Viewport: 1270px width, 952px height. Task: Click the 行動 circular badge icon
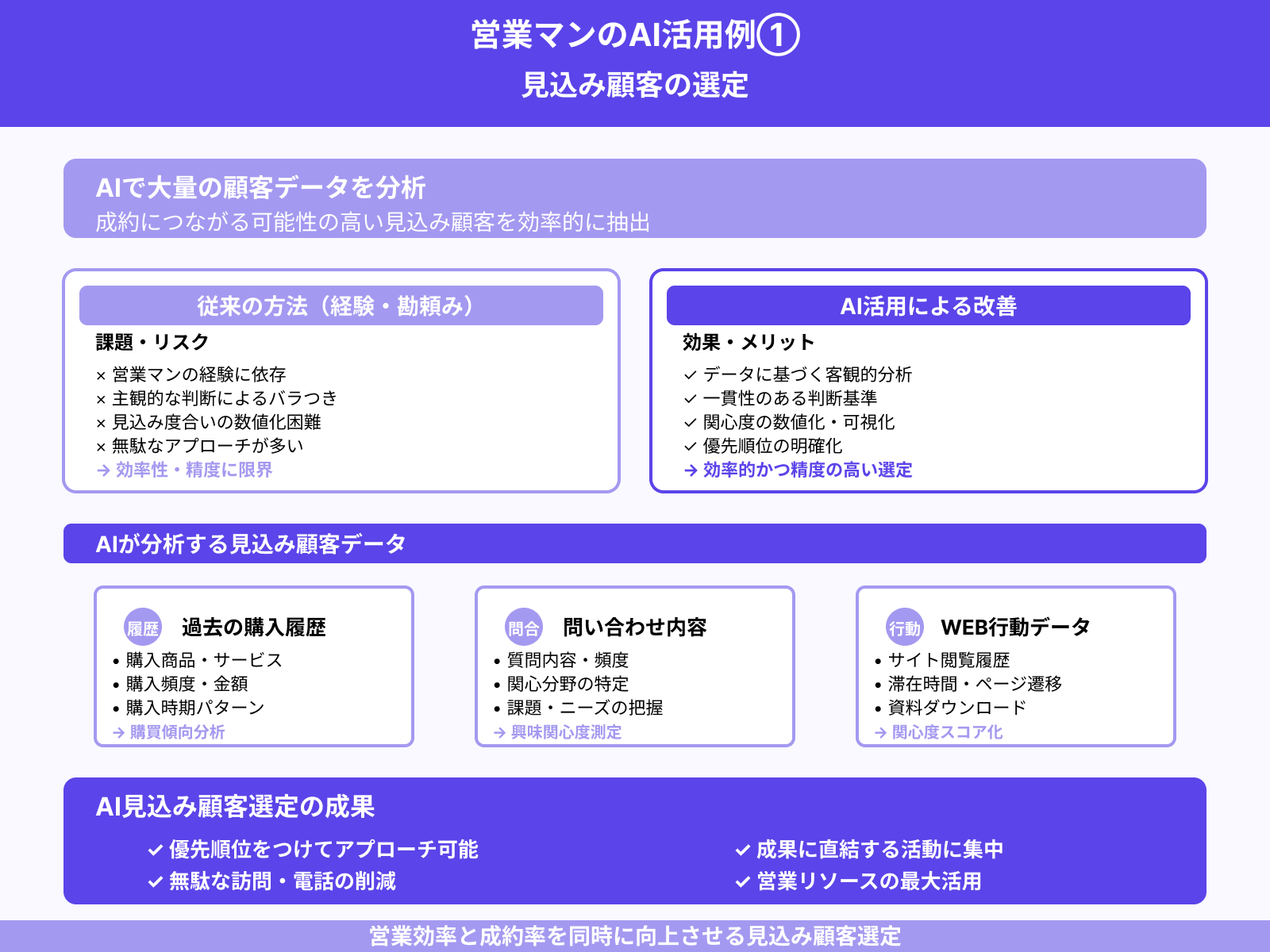[x=905, y=628]
